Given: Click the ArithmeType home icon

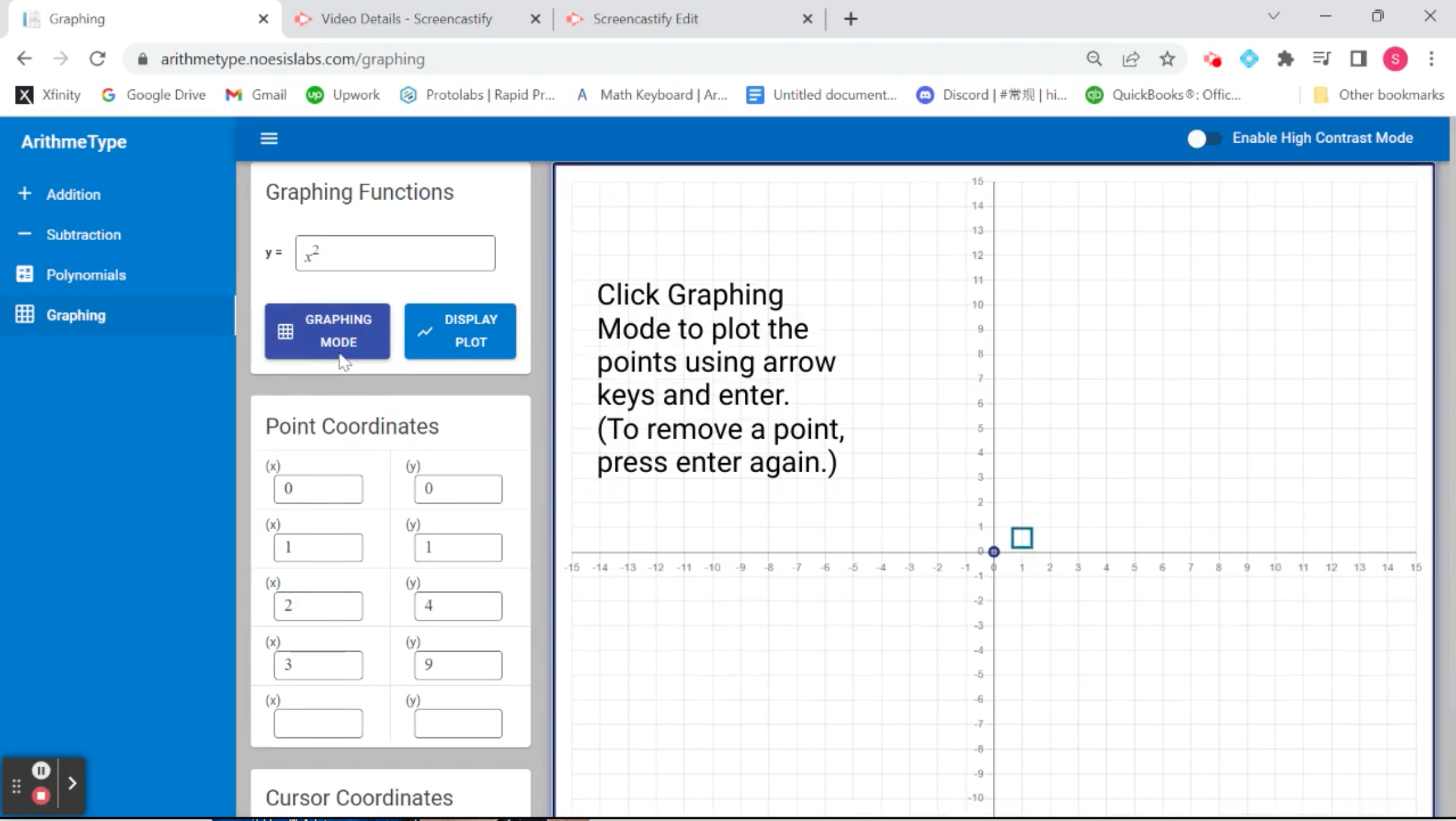Looking at the screenshot, I should (x=74, y=141).
